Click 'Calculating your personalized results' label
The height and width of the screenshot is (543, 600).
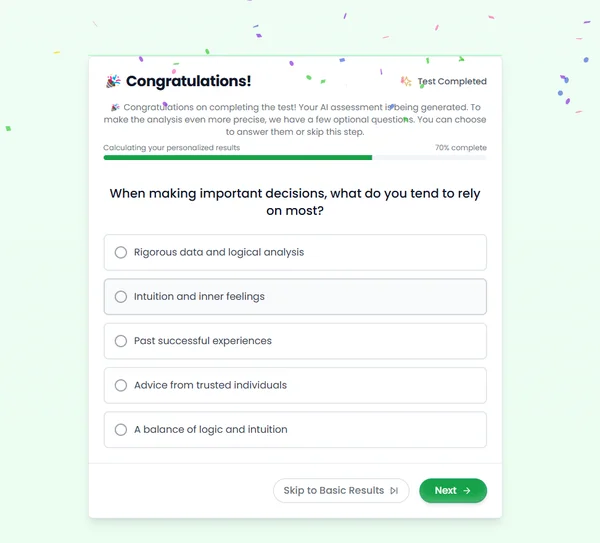[171, 148]
